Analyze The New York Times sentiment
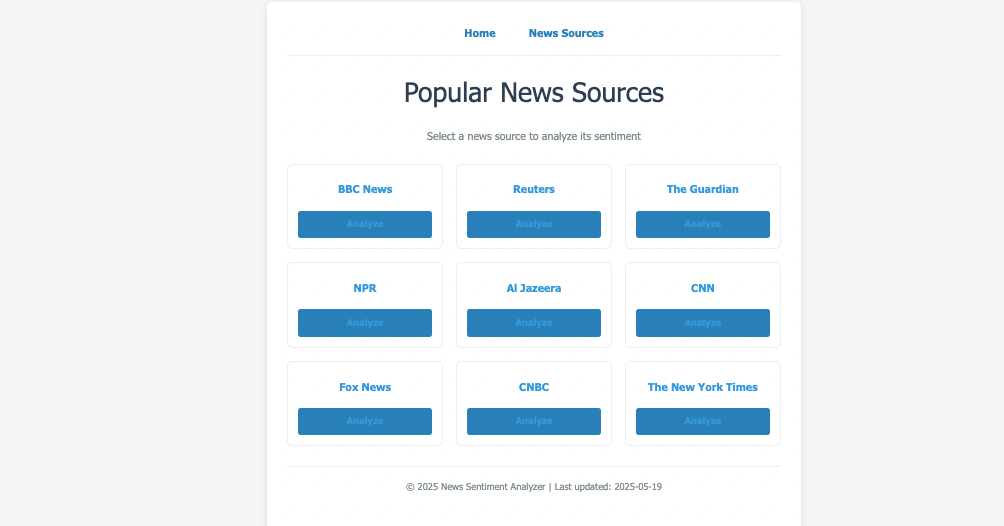Screen dimensions: 1004x526 pyautogui.click(x=703, y=422)
